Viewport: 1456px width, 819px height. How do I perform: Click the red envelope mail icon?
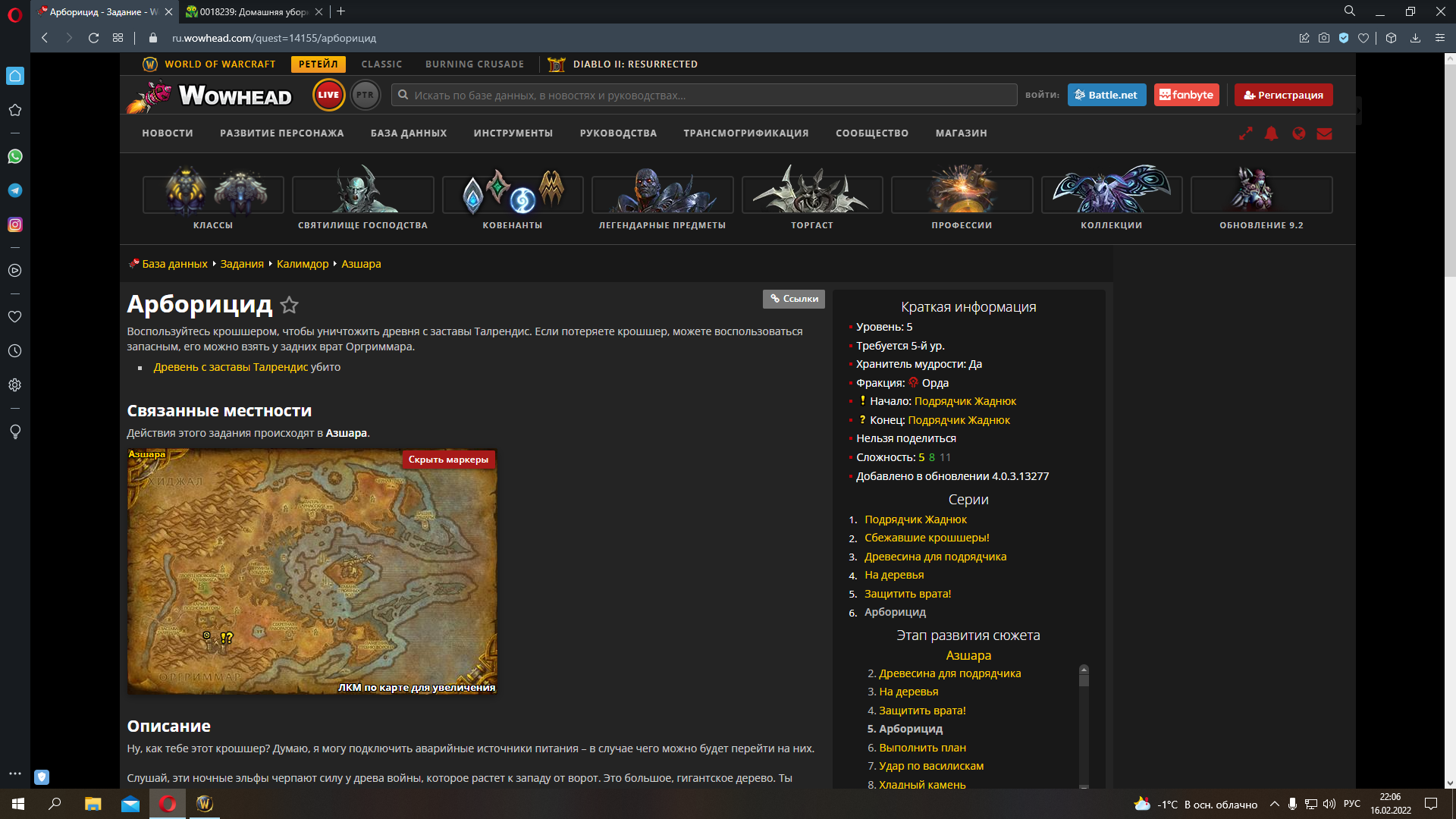point(1325,133)
